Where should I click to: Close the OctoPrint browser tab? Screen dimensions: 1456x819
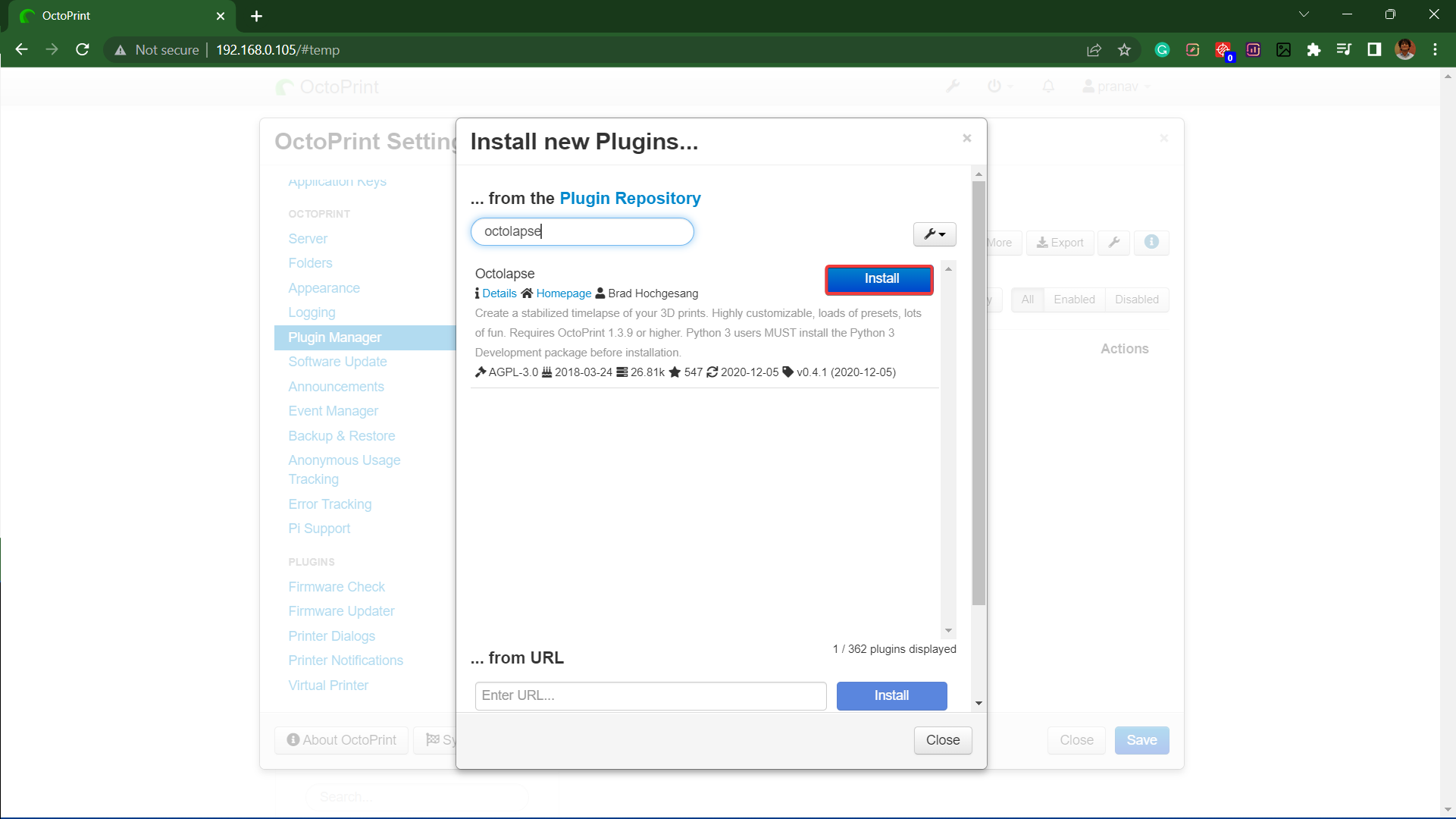[x=221, y=16]
